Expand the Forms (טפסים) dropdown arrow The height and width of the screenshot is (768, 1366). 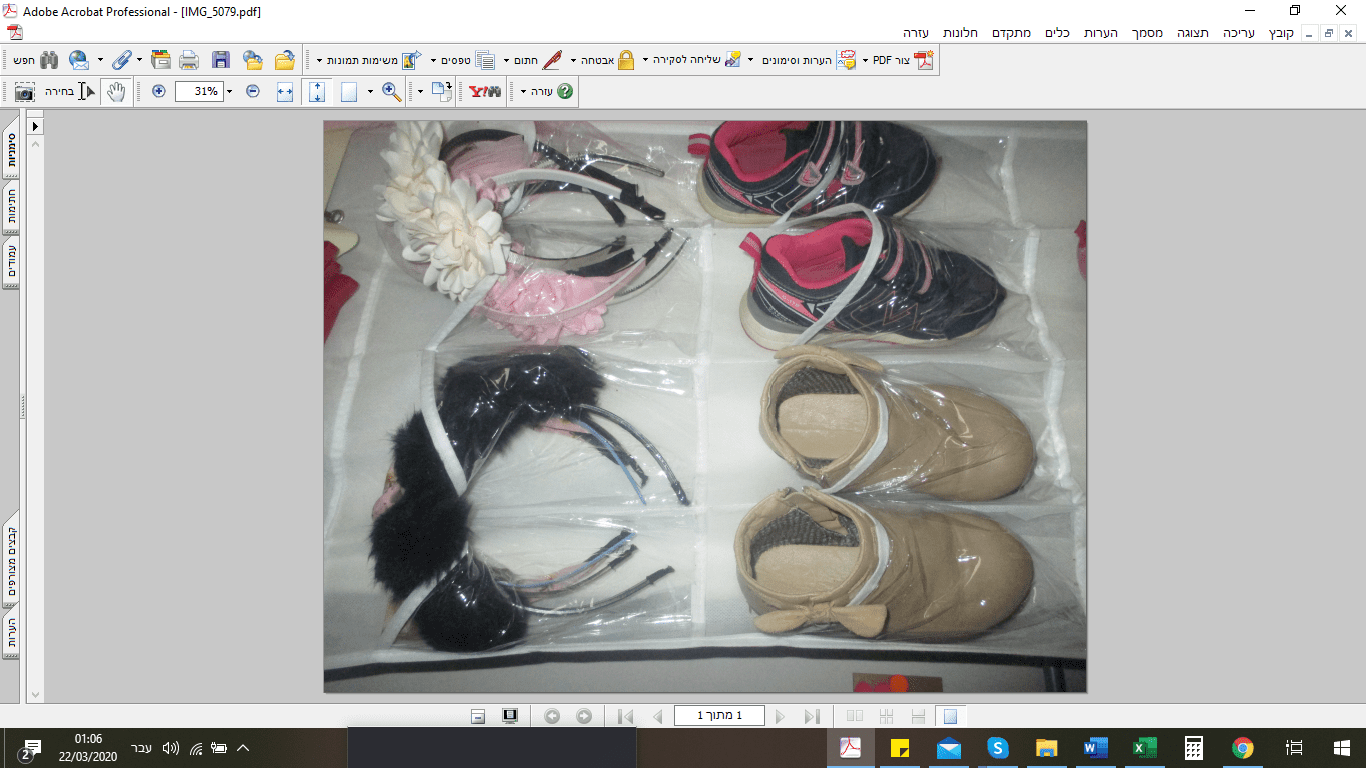coord(433,61)
